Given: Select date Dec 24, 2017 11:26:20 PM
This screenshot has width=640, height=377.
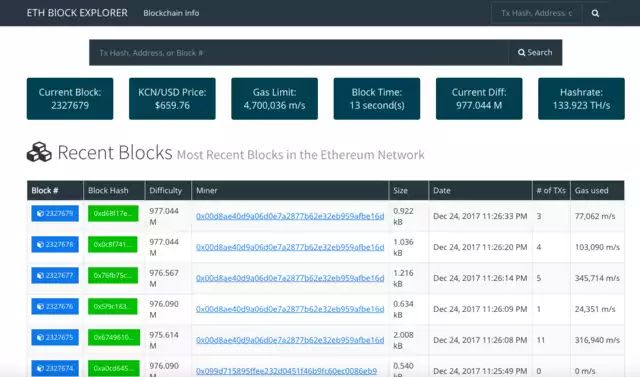Looking at the screenshot, I should 480,247.
